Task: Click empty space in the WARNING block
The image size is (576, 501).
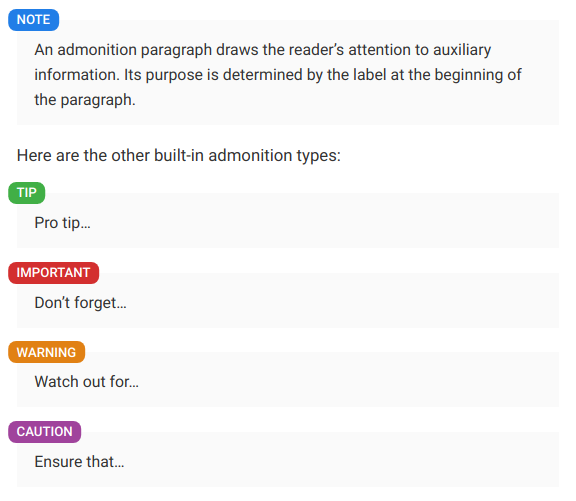Action: (331, 382)
